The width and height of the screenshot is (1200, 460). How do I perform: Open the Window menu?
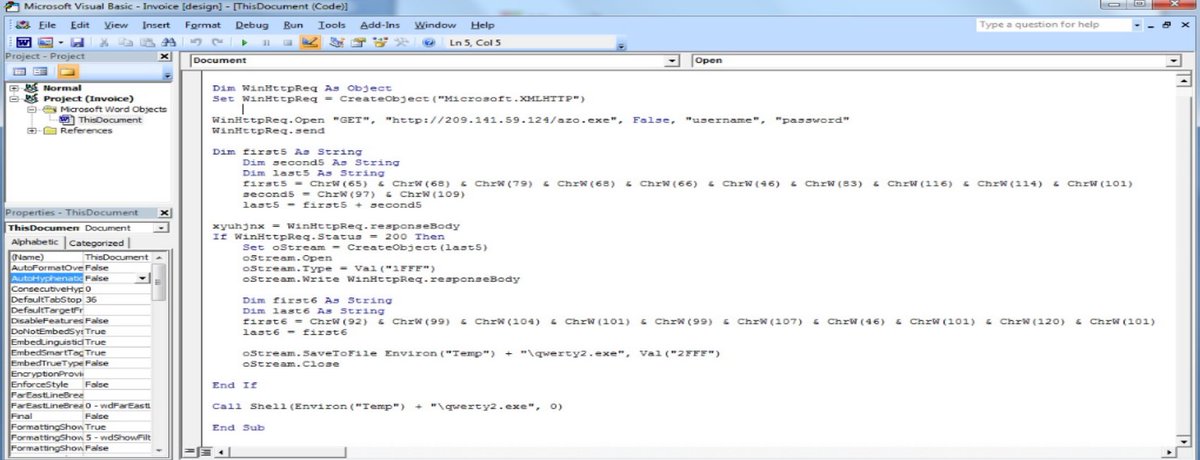(435, 24)
